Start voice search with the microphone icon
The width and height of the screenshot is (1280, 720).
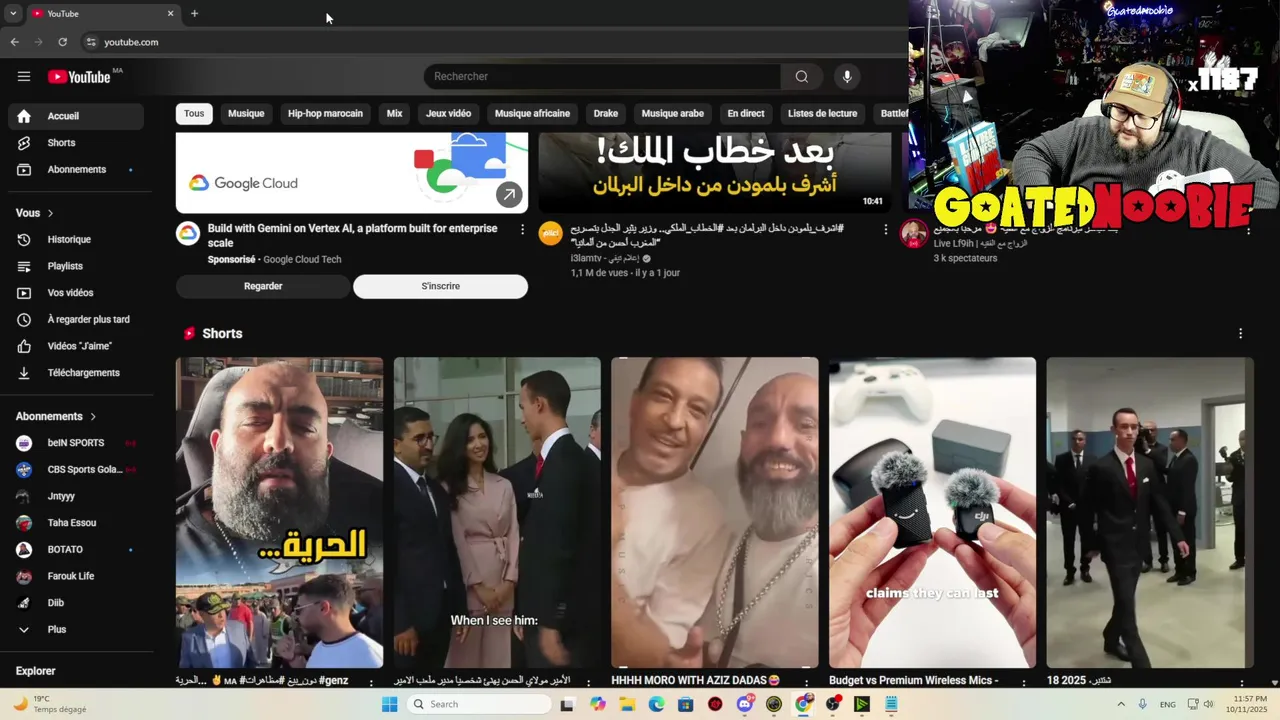coord(847,77)
